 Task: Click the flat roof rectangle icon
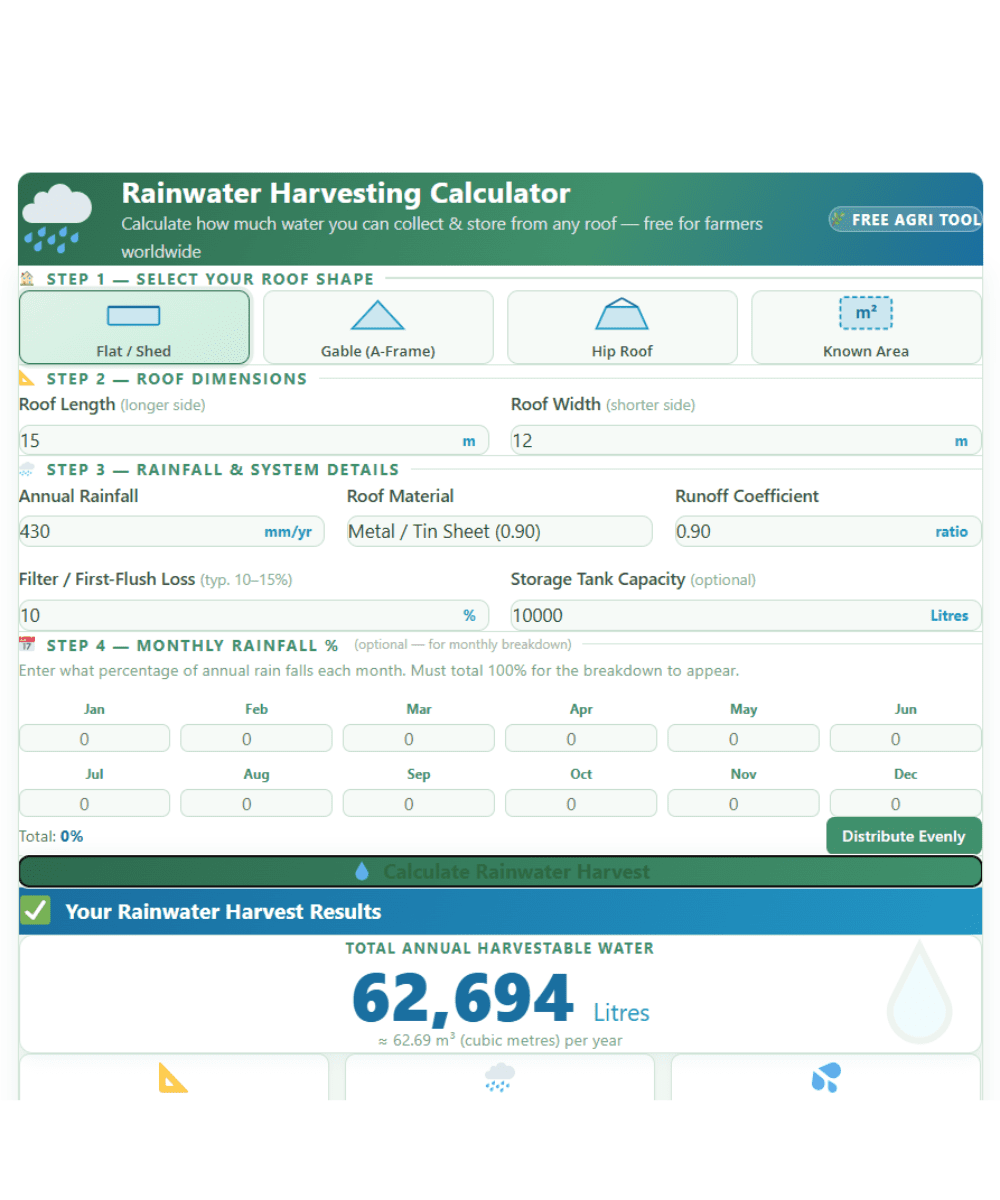pos(133,316)
